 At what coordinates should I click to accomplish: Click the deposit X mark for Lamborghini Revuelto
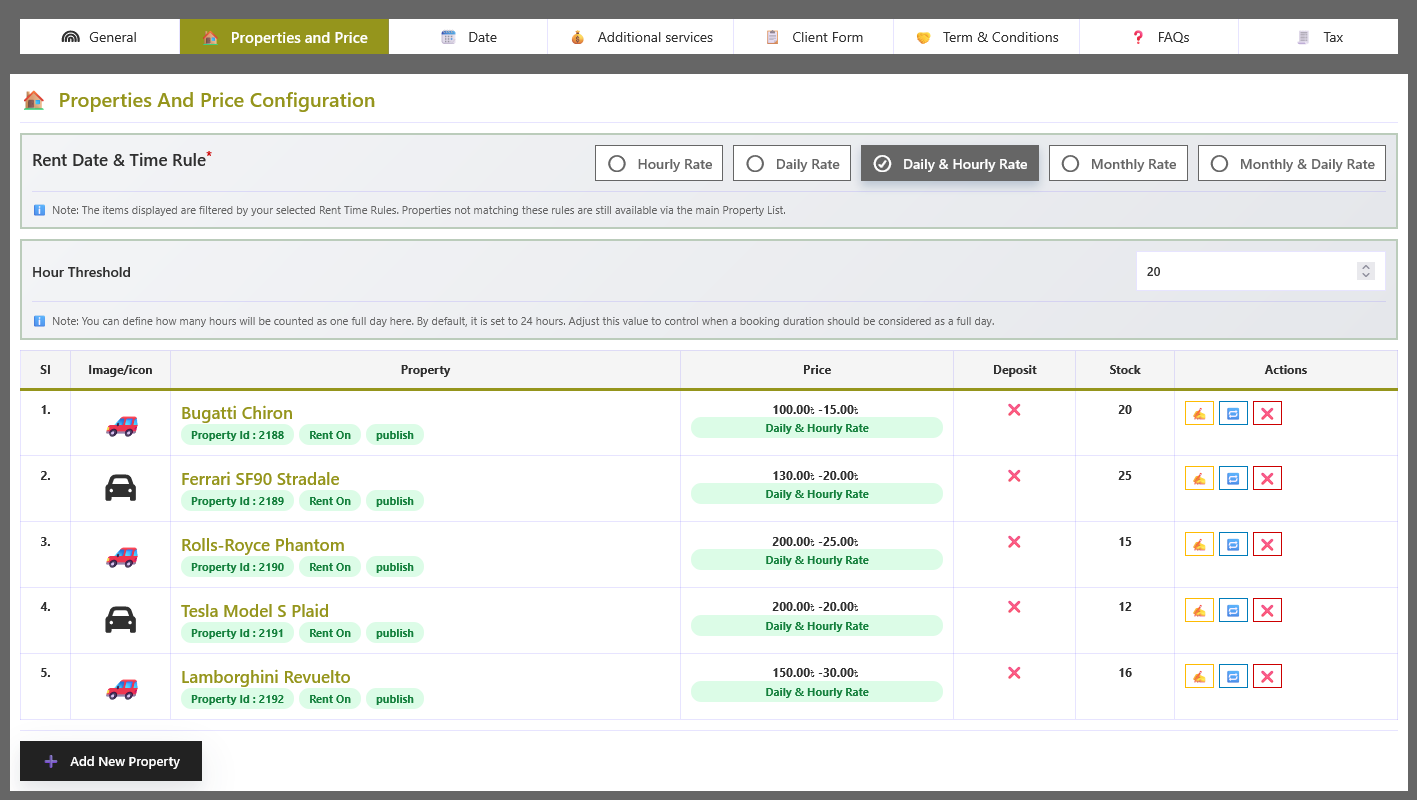1014,673
